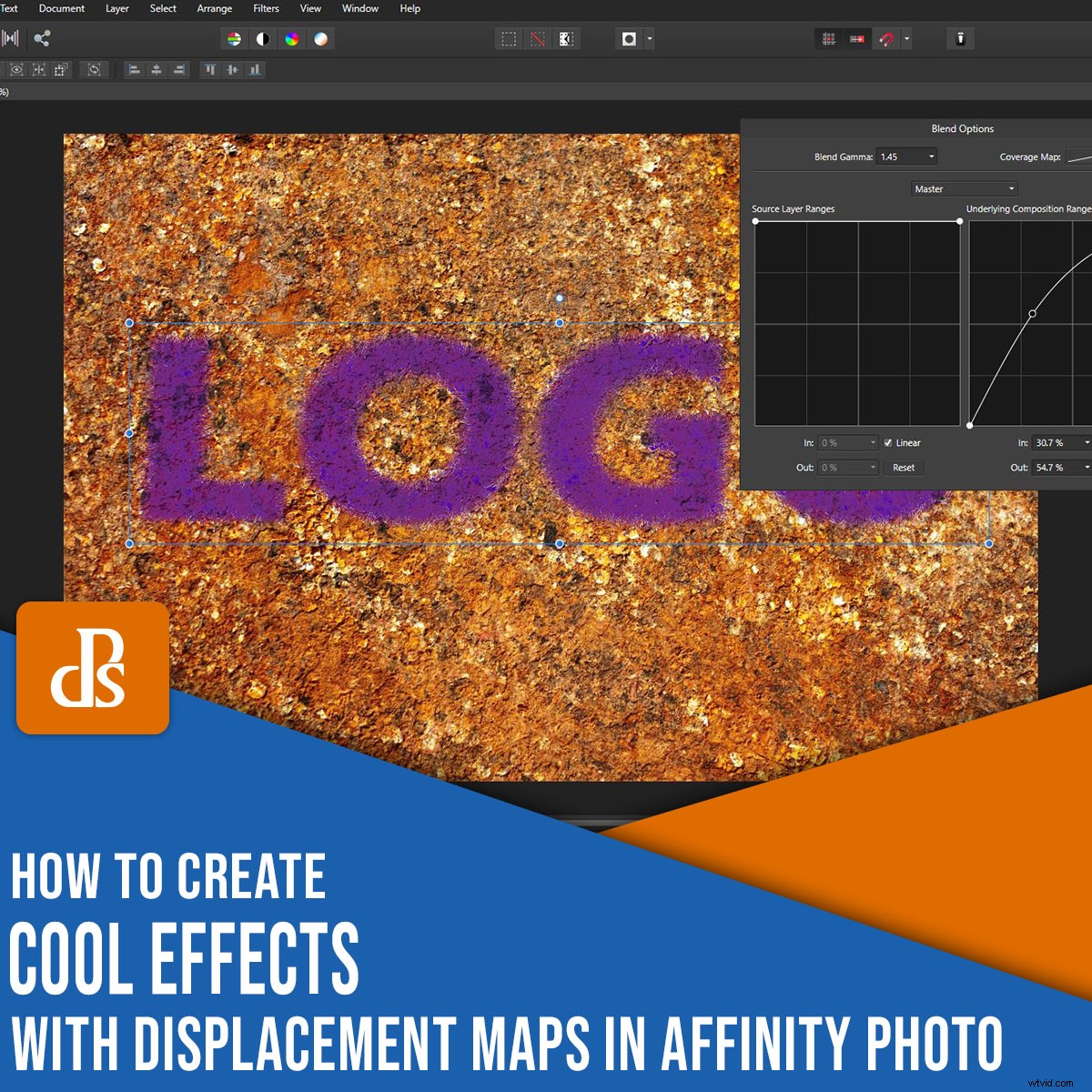The width and height of the screenshot is (1092, 1092).
Task: Click the Delete trash icon
Action: coord(961,38)
